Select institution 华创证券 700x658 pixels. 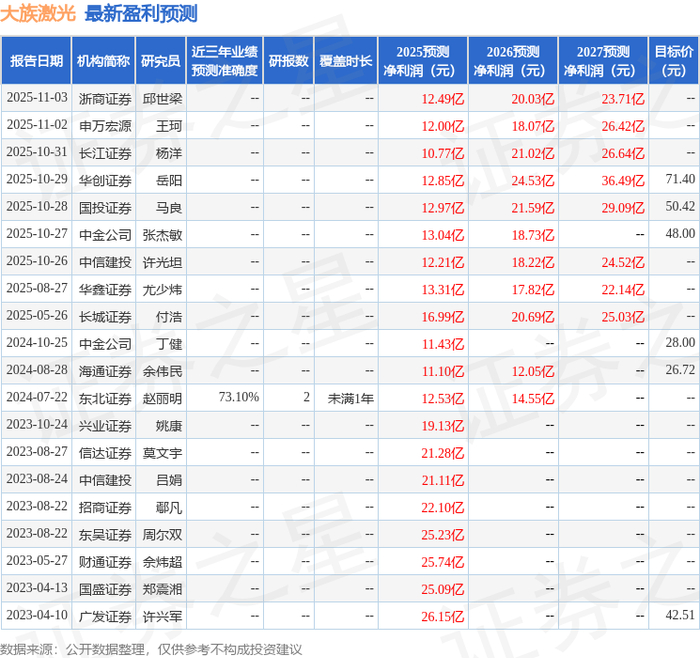pos(105,180)
